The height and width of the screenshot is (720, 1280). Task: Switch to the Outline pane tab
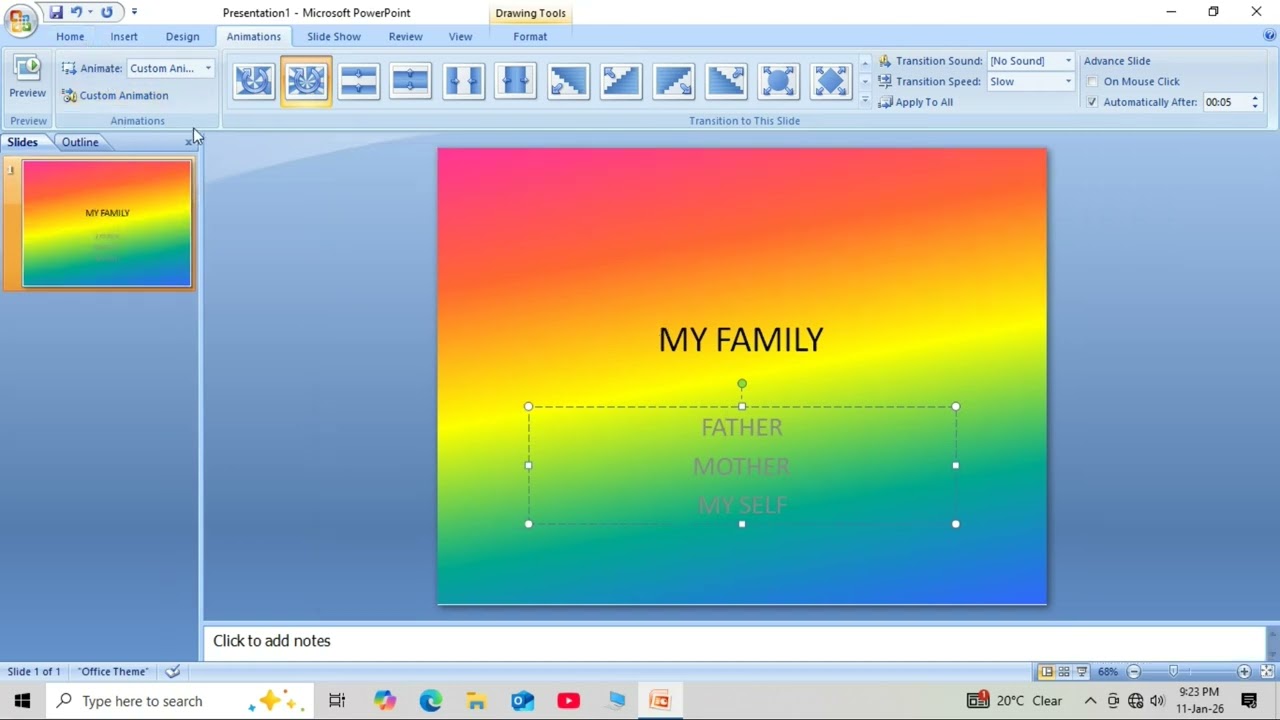point(80,142)
